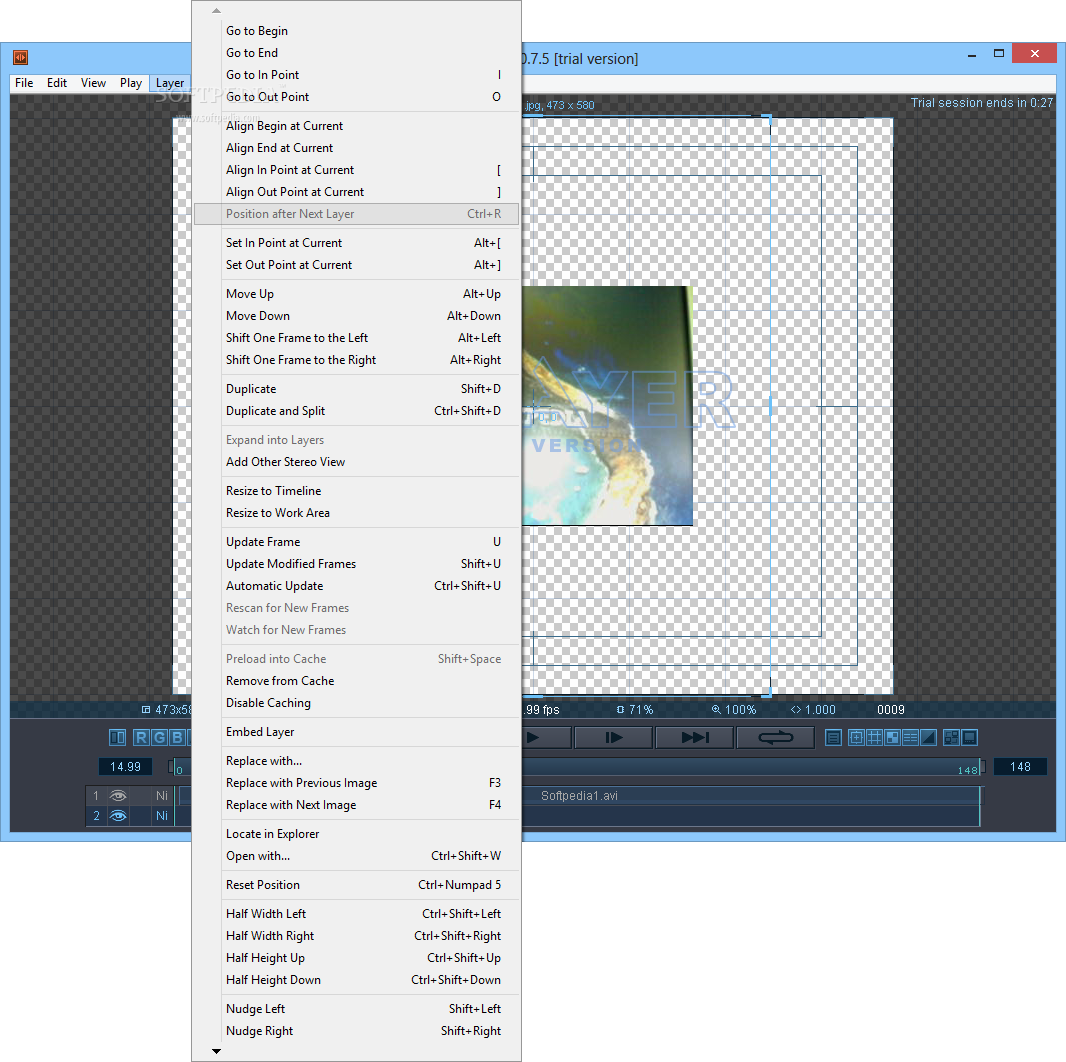Viewport: 1066px width, 1062px height.
Task: Open the File menu
Action: [24, 83]
